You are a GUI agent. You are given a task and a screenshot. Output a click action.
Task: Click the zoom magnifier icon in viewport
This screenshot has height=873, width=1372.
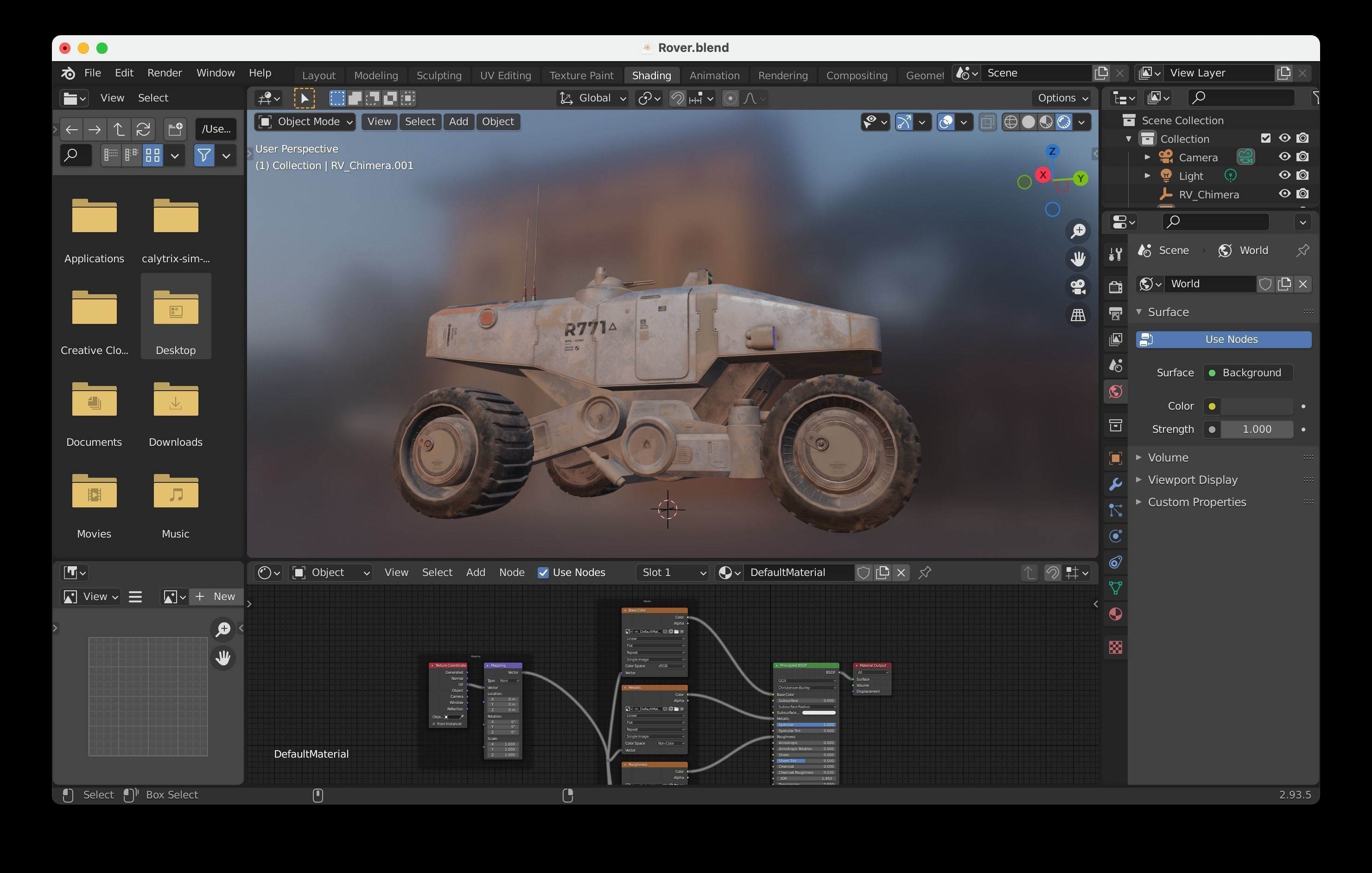click(1077, 231)
